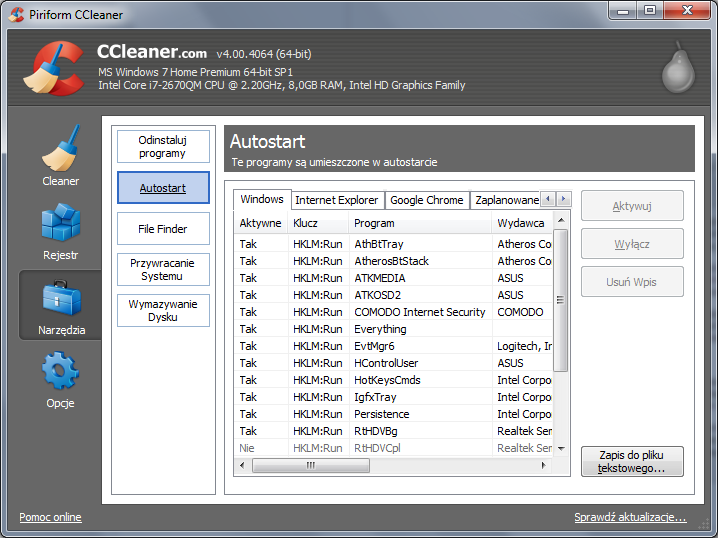Open the Cleaner section broom icon
This screenshot has height=538, width=718.
coord(60,148)
